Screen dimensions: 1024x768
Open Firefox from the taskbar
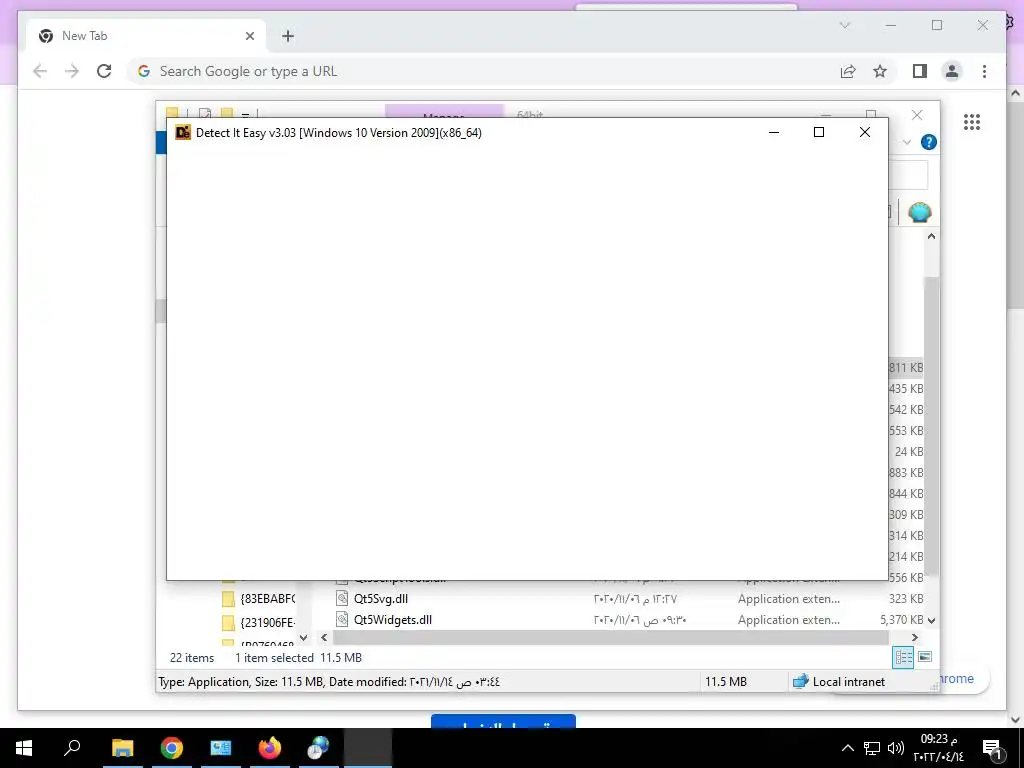click(x=270, y=748)
